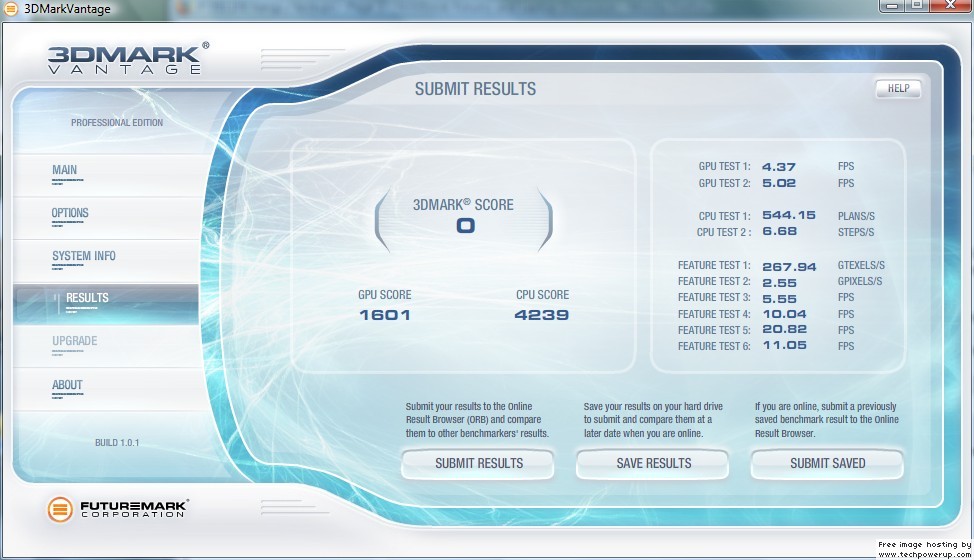Click the GTEXELS/S unit label
Viewport: 974px width, 560px height.
pyautogui.click(x=861, y=265)
